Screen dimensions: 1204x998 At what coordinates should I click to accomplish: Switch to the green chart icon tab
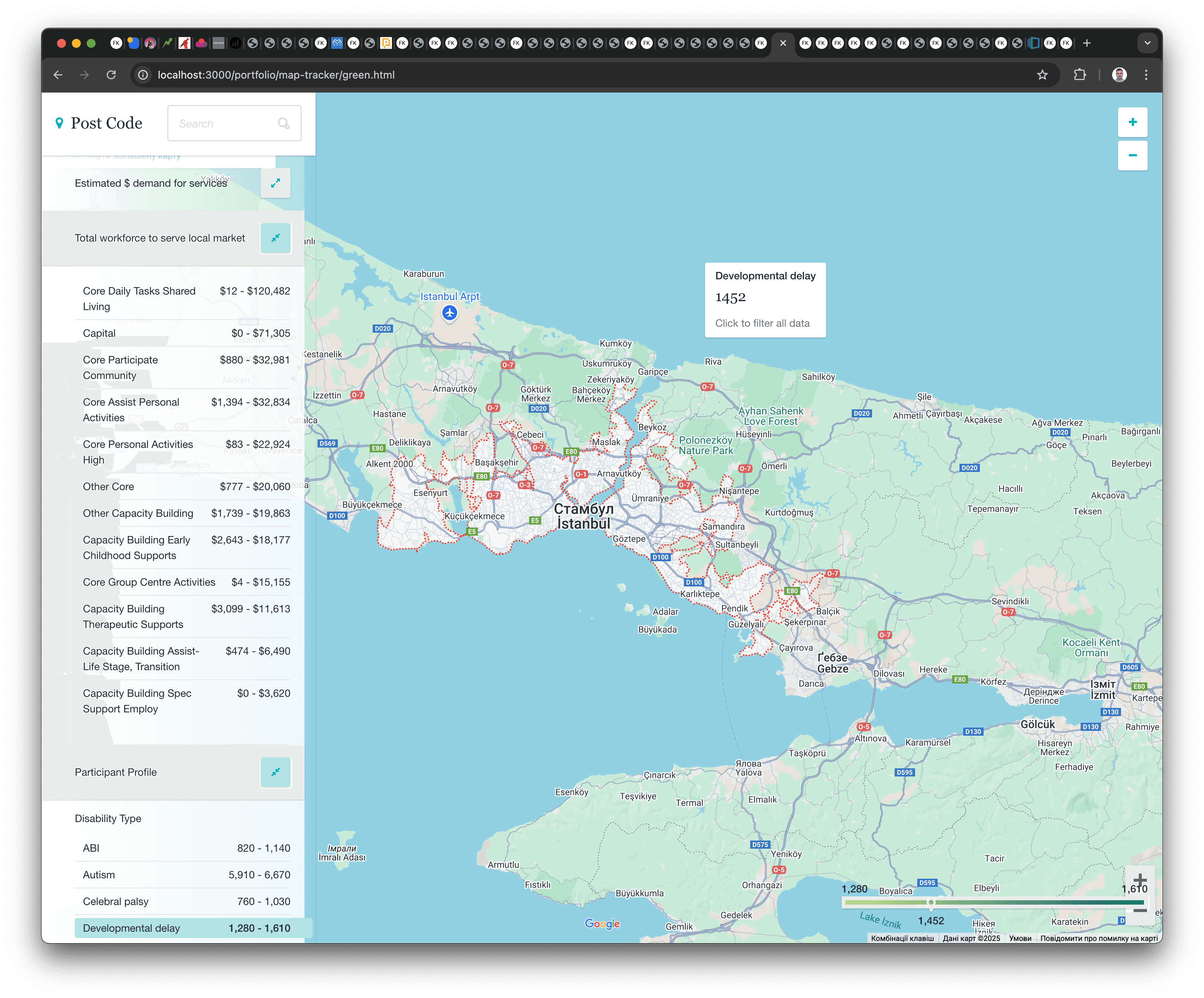pos(167,43)
